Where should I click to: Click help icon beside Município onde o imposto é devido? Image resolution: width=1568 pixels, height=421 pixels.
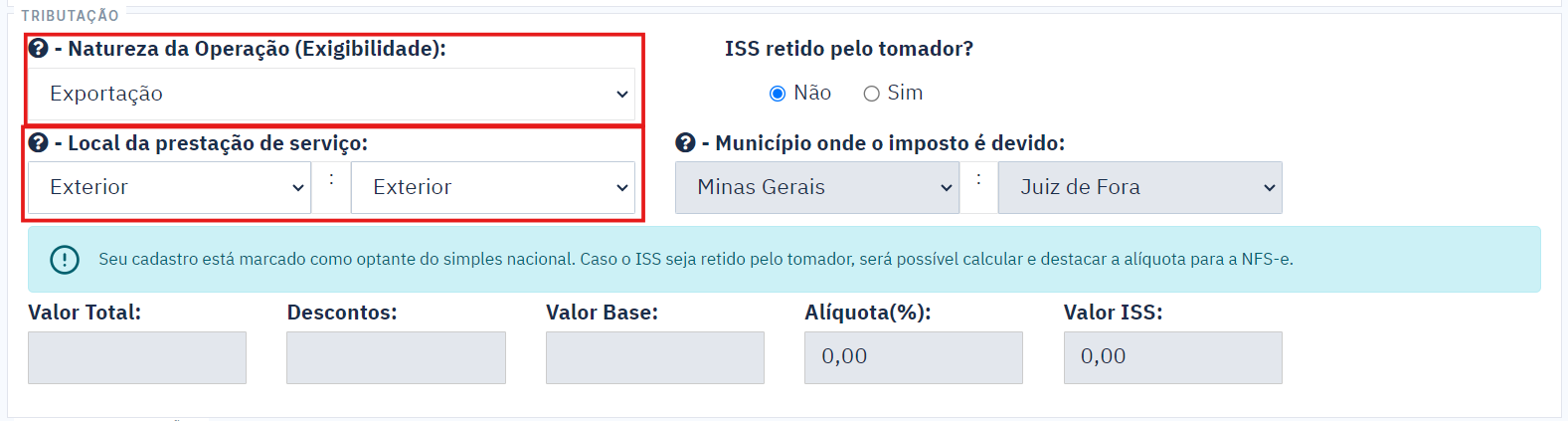685,142
